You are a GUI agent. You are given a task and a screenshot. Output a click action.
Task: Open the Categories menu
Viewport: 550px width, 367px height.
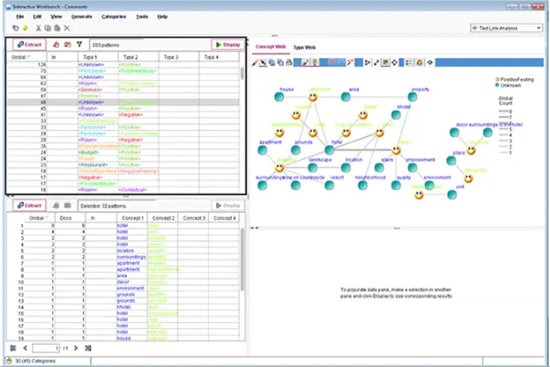click(x=114, y=16)
